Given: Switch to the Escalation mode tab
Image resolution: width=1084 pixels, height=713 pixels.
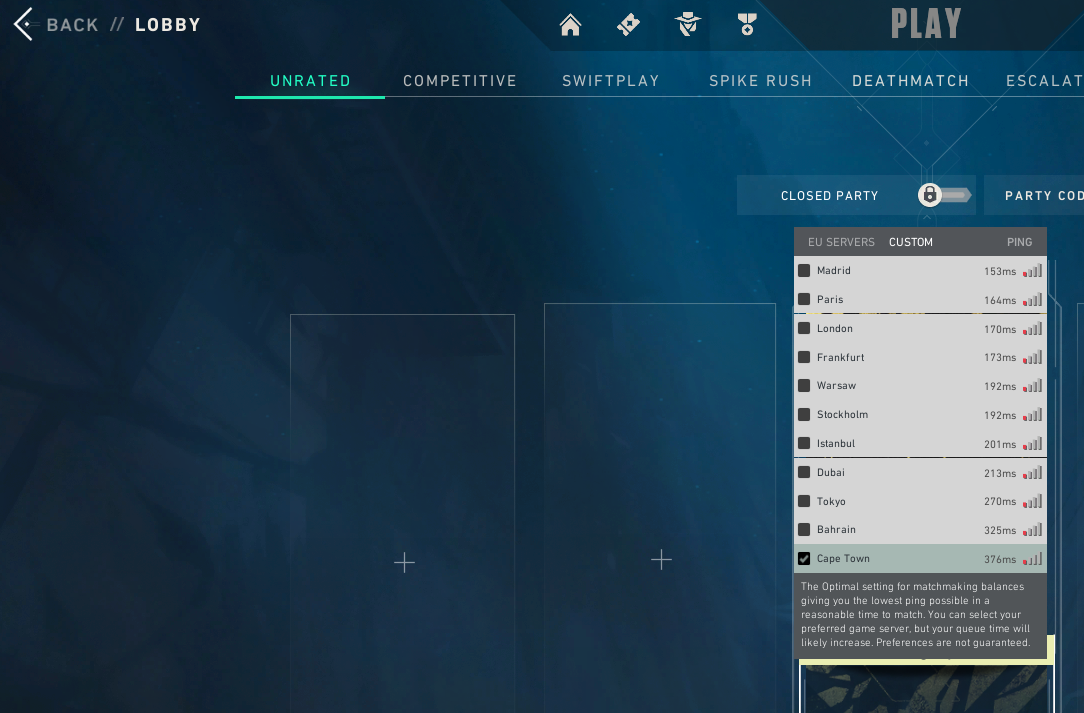Looking at the screenshot, I should tap(1045, 81).
